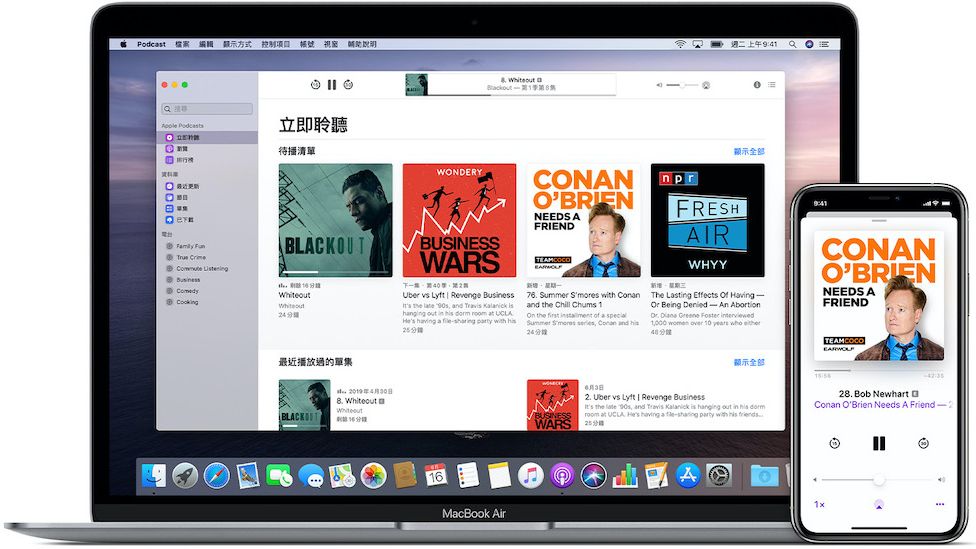The width and height of the screenshot is (976, 549).
Task: Open Launchpad from the Dock
Action: click(185, 476)
